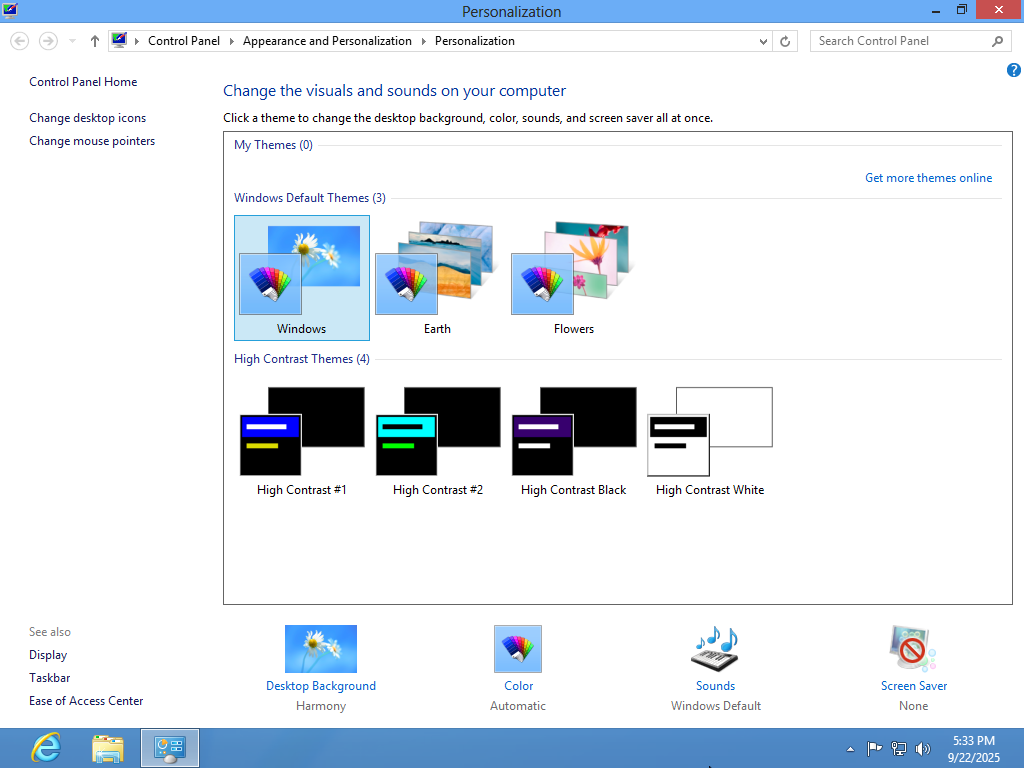Expand the address bar history dropdown

click(764, 41)
